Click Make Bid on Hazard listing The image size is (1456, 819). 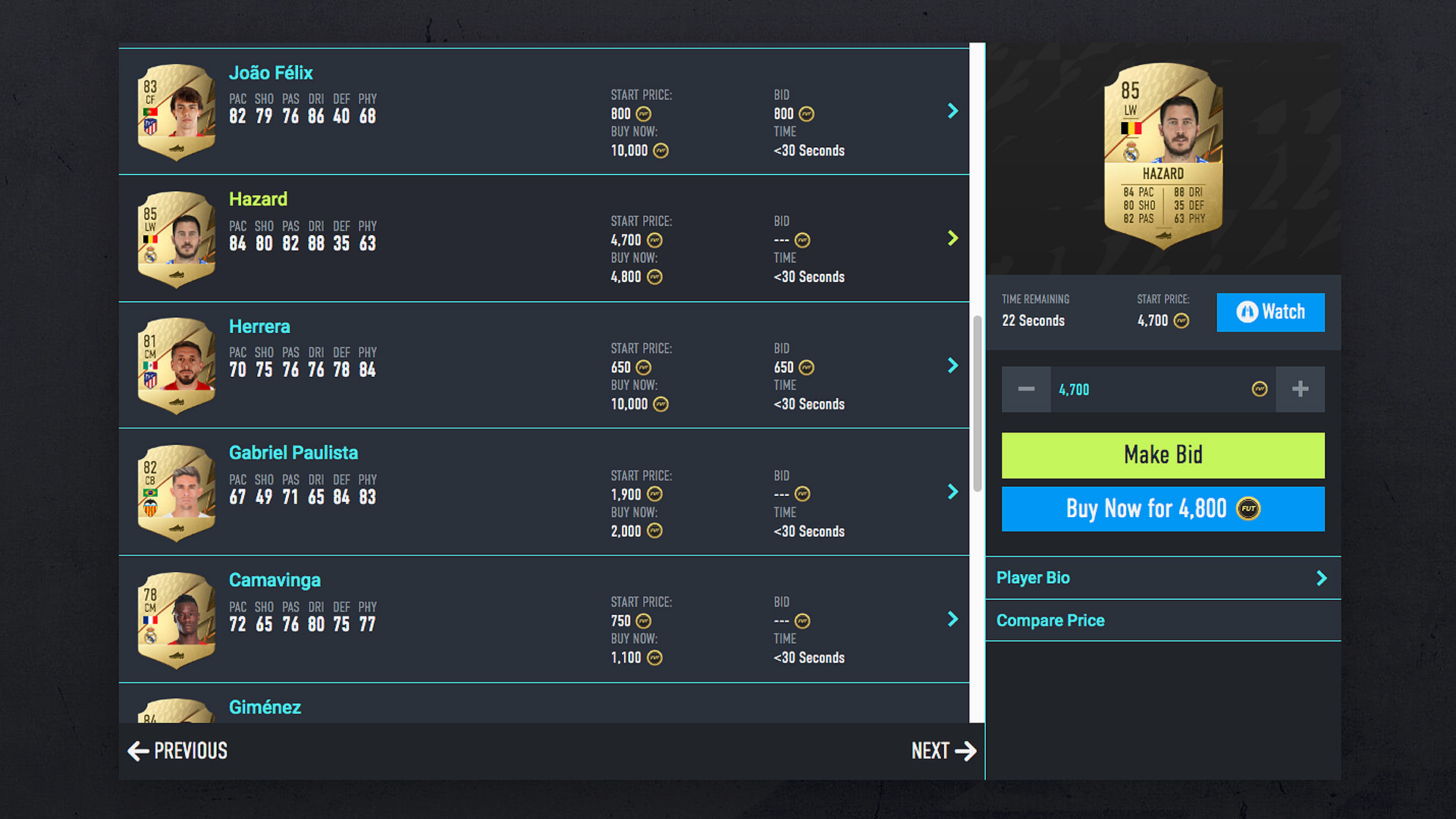pos(1165,453)
